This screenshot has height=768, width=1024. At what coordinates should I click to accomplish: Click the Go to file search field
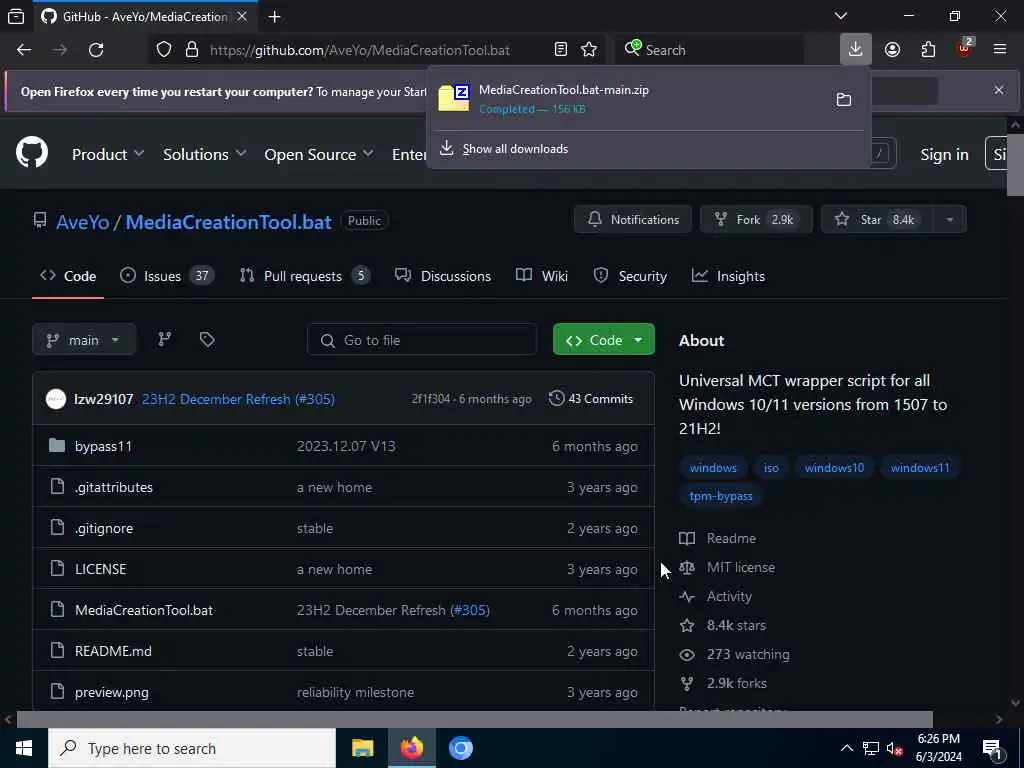(422, 340)
